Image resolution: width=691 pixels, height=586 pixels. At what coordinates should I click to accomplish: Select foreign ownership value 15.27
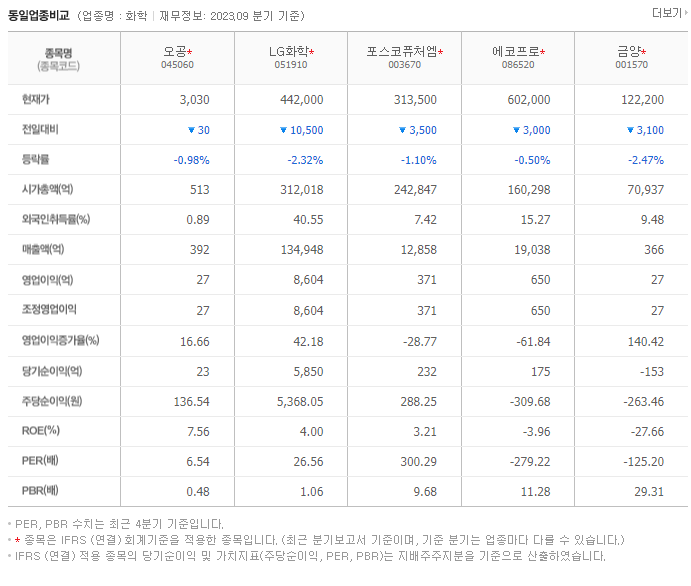(x=535, y=219)
